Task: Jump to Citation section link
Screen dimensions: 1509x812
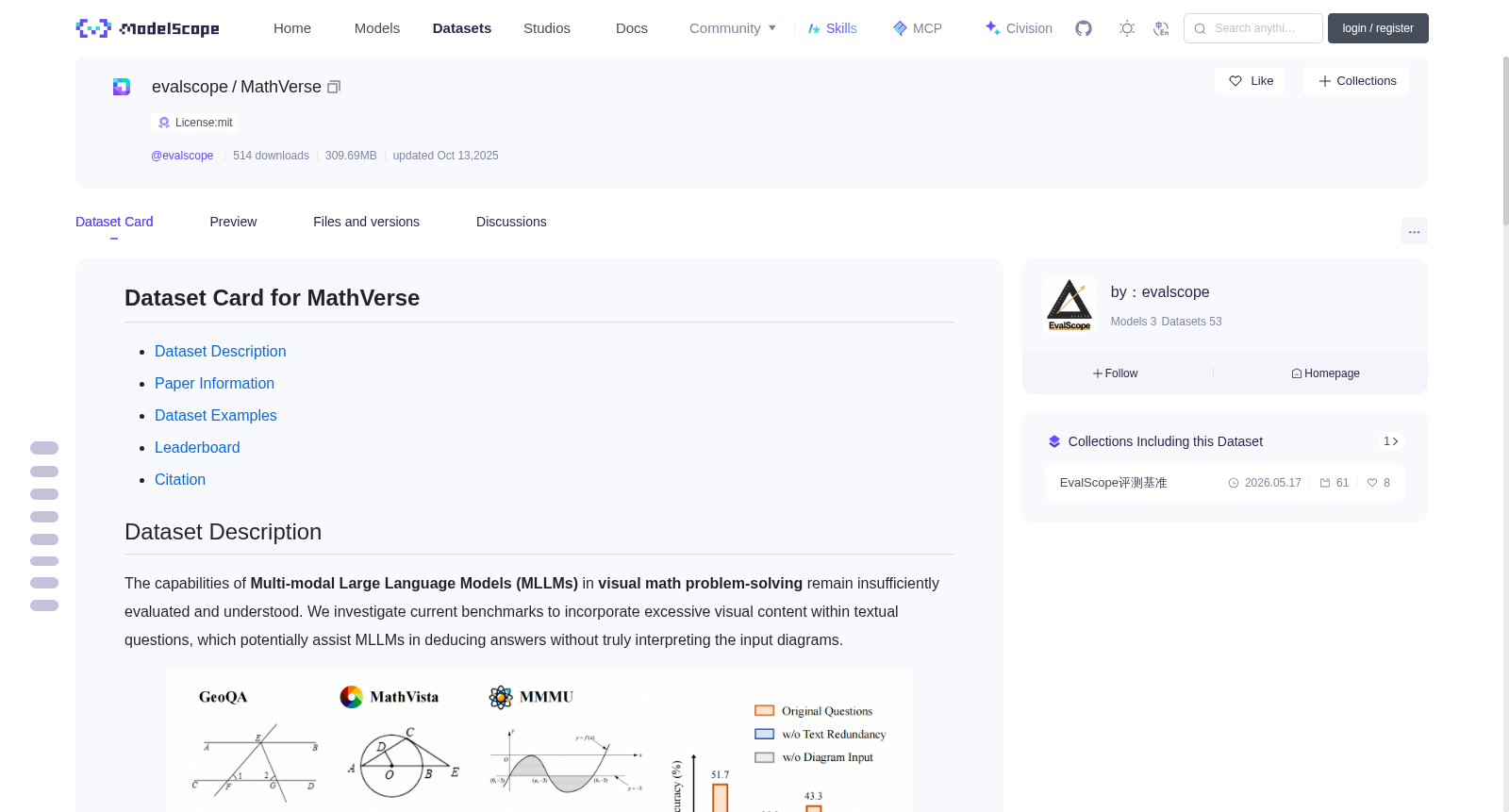Action: [x=180, y=480]
